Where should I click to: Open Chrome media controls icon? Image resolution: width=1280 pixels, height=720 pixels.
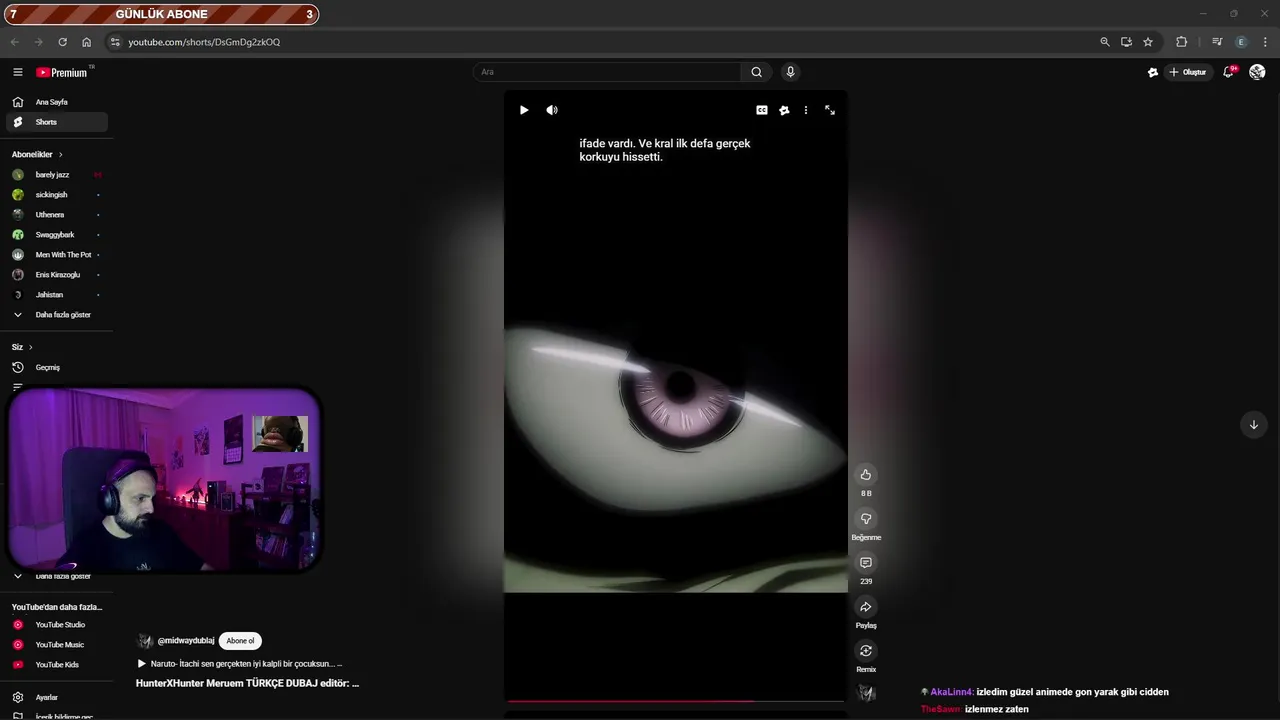tap(1217, 42)
